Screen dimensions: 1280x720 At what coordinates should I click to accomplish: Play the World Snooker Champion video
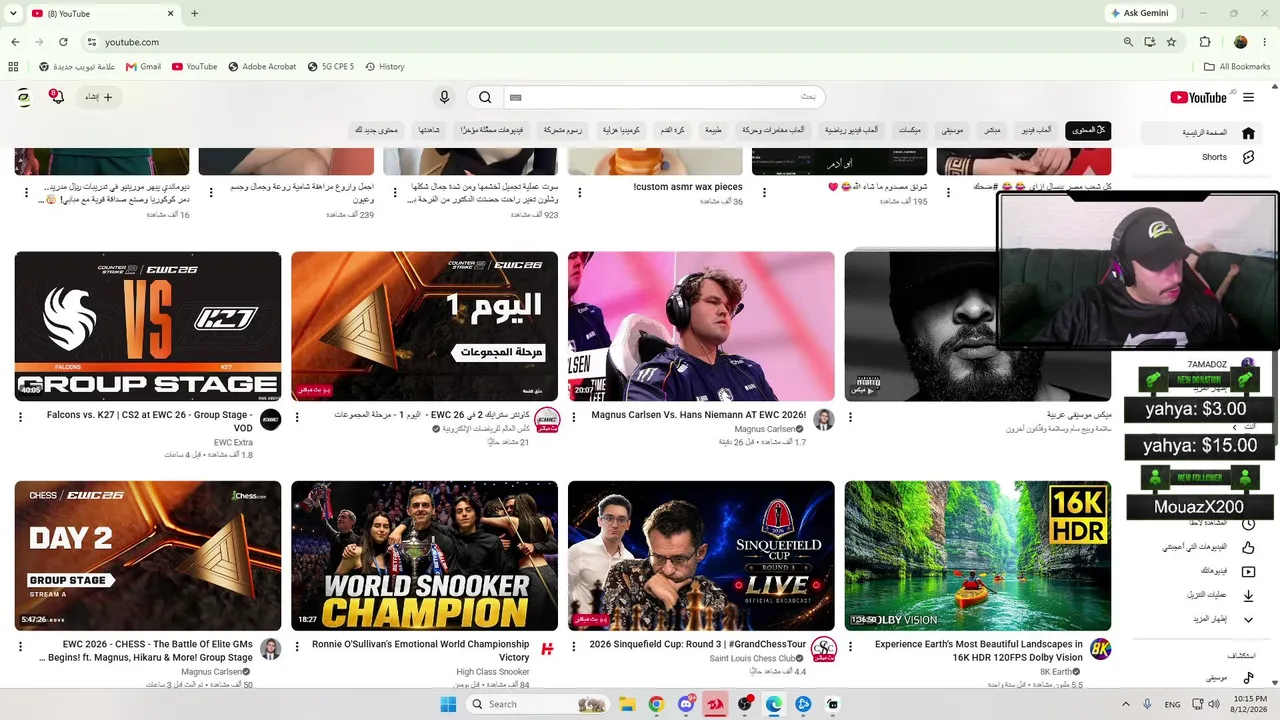click(x=424, y=556)
